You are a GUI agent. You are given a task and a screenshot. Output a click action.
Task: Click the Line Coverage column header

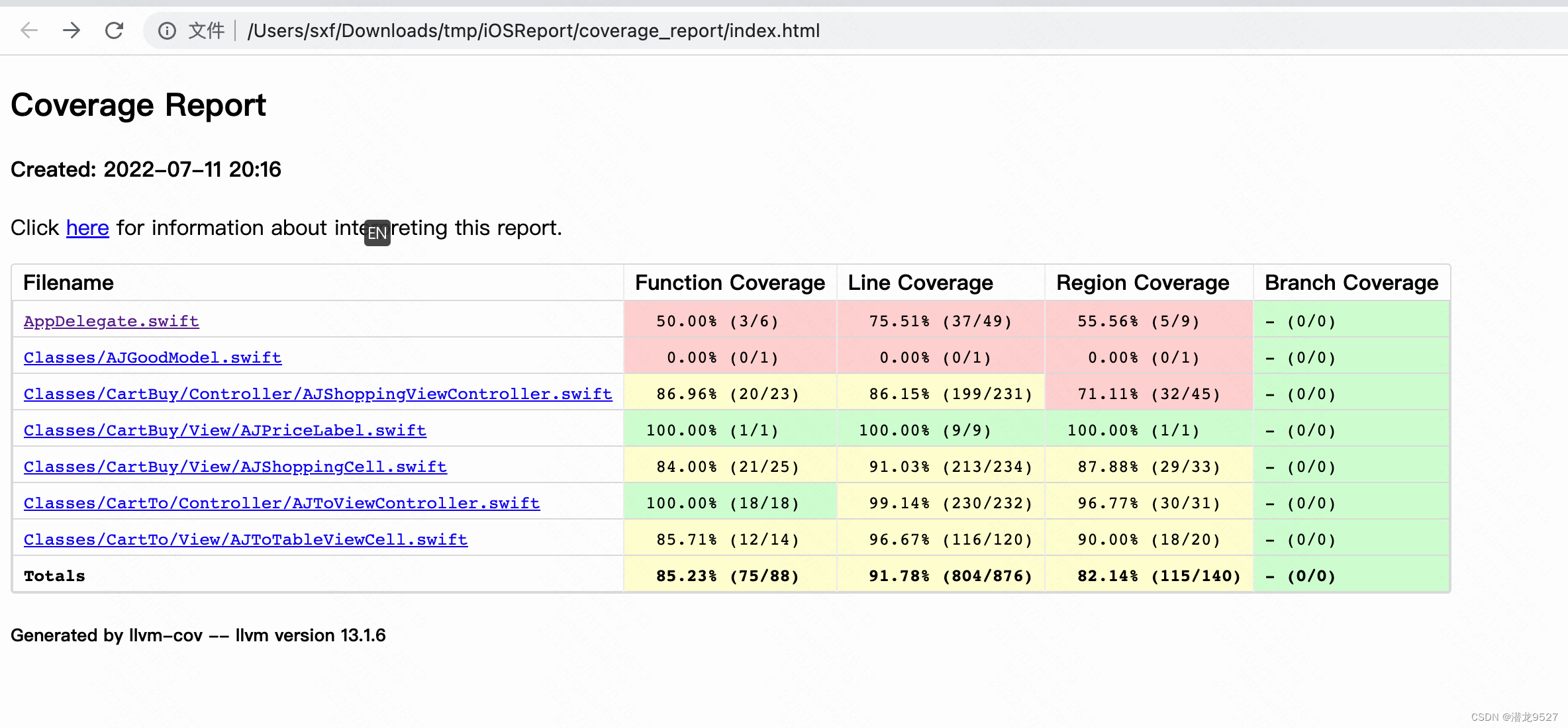click(x=920, y=283)
